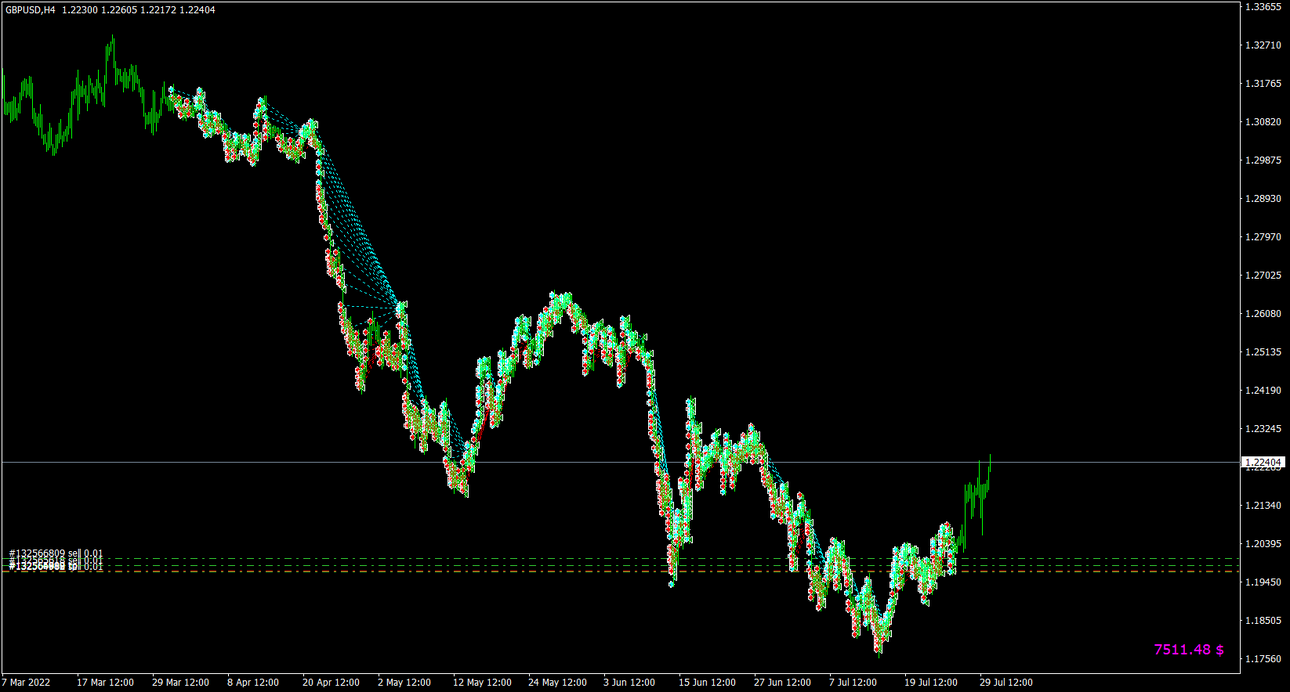Click time axis label 20 Apr 12:00

pos(330,683)
